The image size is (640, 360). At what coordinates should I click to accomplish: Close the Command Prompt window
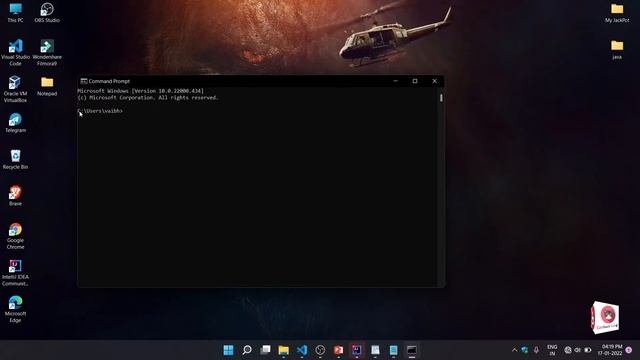tap(434, 81)
